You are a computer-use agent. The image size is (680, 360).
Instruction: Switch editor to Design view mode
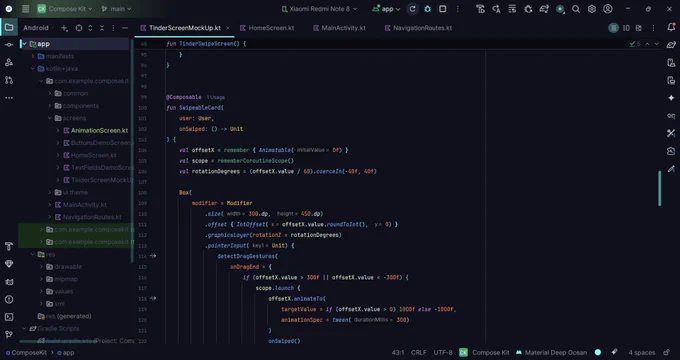(x=639, y=28)
